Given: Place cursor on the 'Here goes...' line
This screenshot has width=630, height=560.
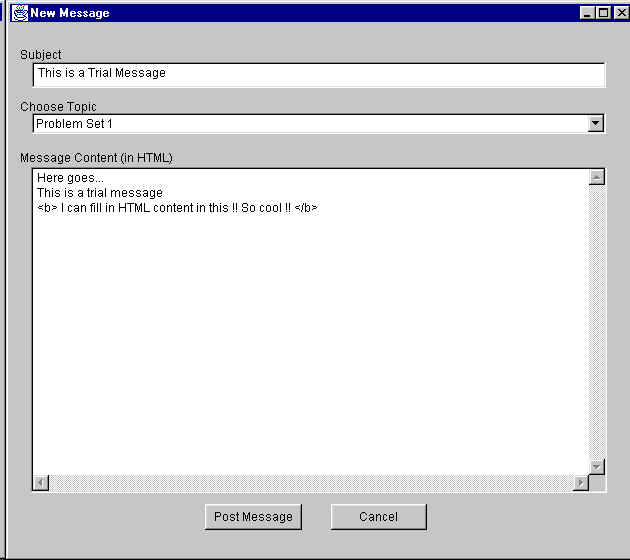Looking at the screenshot, I should pyautogui.click(x=70, y=178).
